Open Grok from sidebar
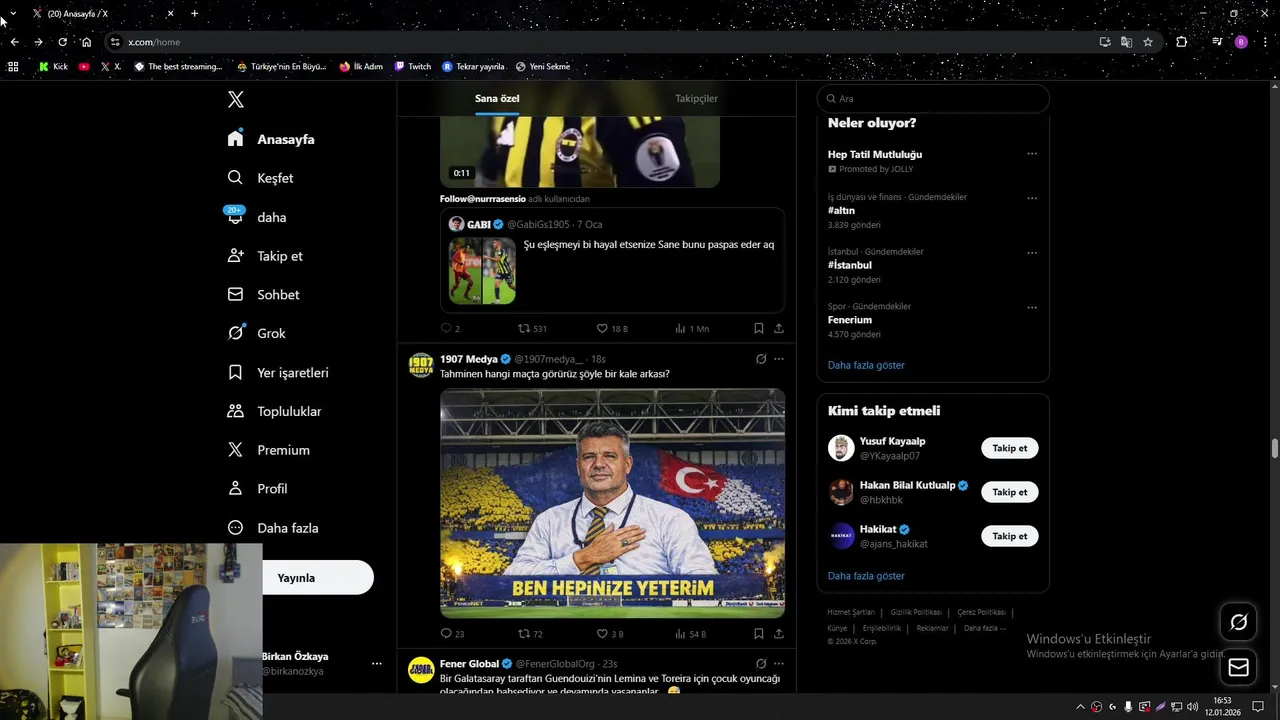This screenshot has height=720, width=1280. tap(257, 333)
